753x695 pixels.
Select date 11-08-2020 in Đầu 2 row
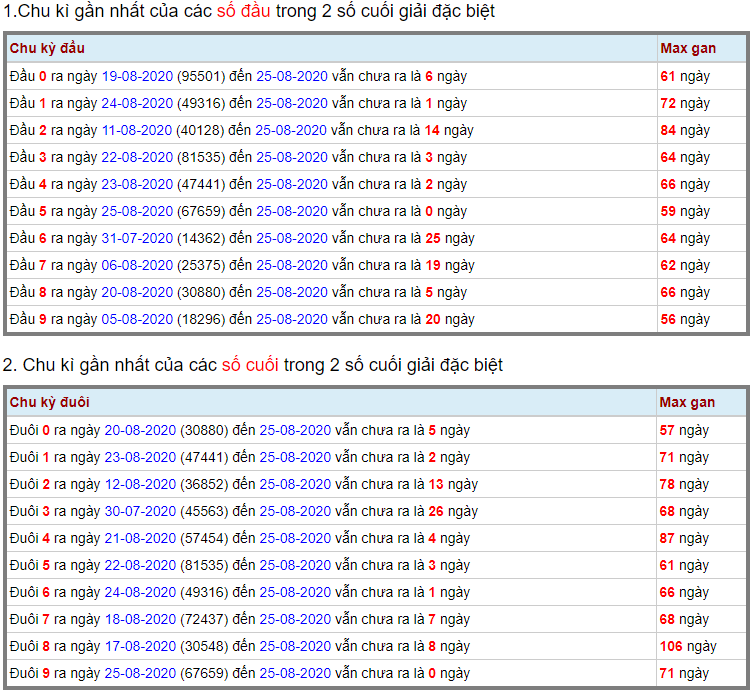137,130
